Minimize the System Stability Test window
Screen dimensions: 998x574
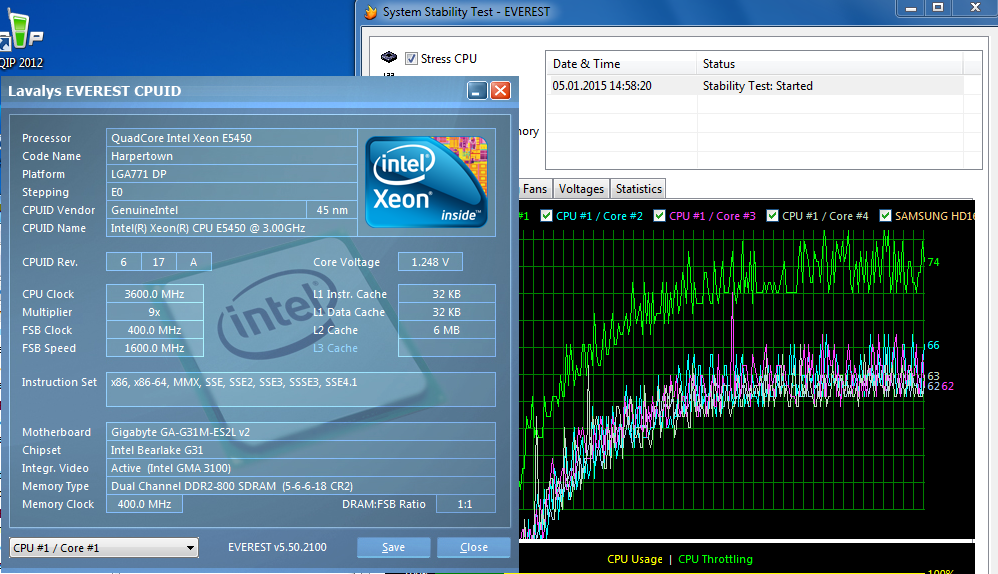pos(911,8)
